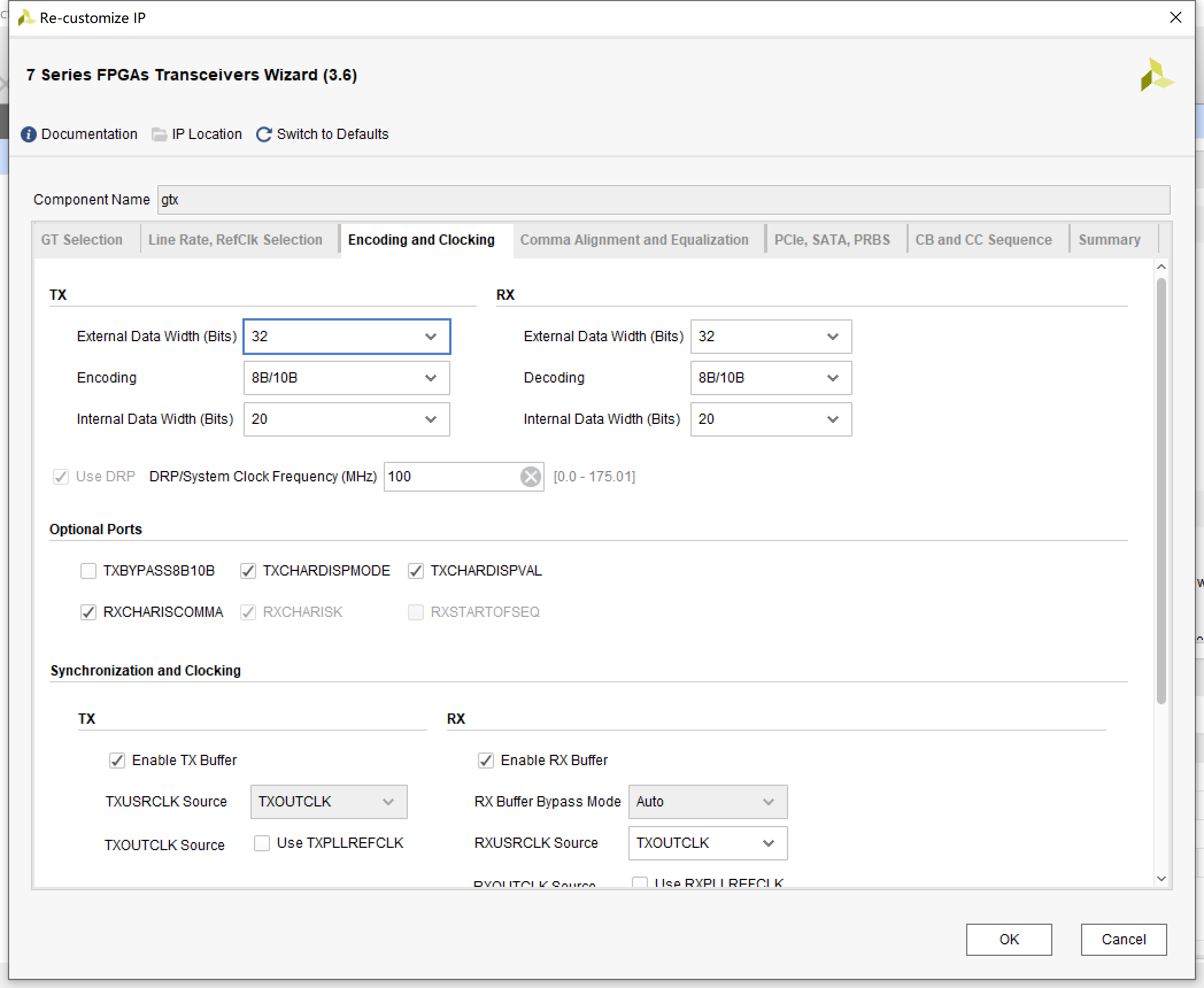Click the DRP/System Clock Frequency input
Viewport: 1204px width, 988px height.
pos(464,477)
